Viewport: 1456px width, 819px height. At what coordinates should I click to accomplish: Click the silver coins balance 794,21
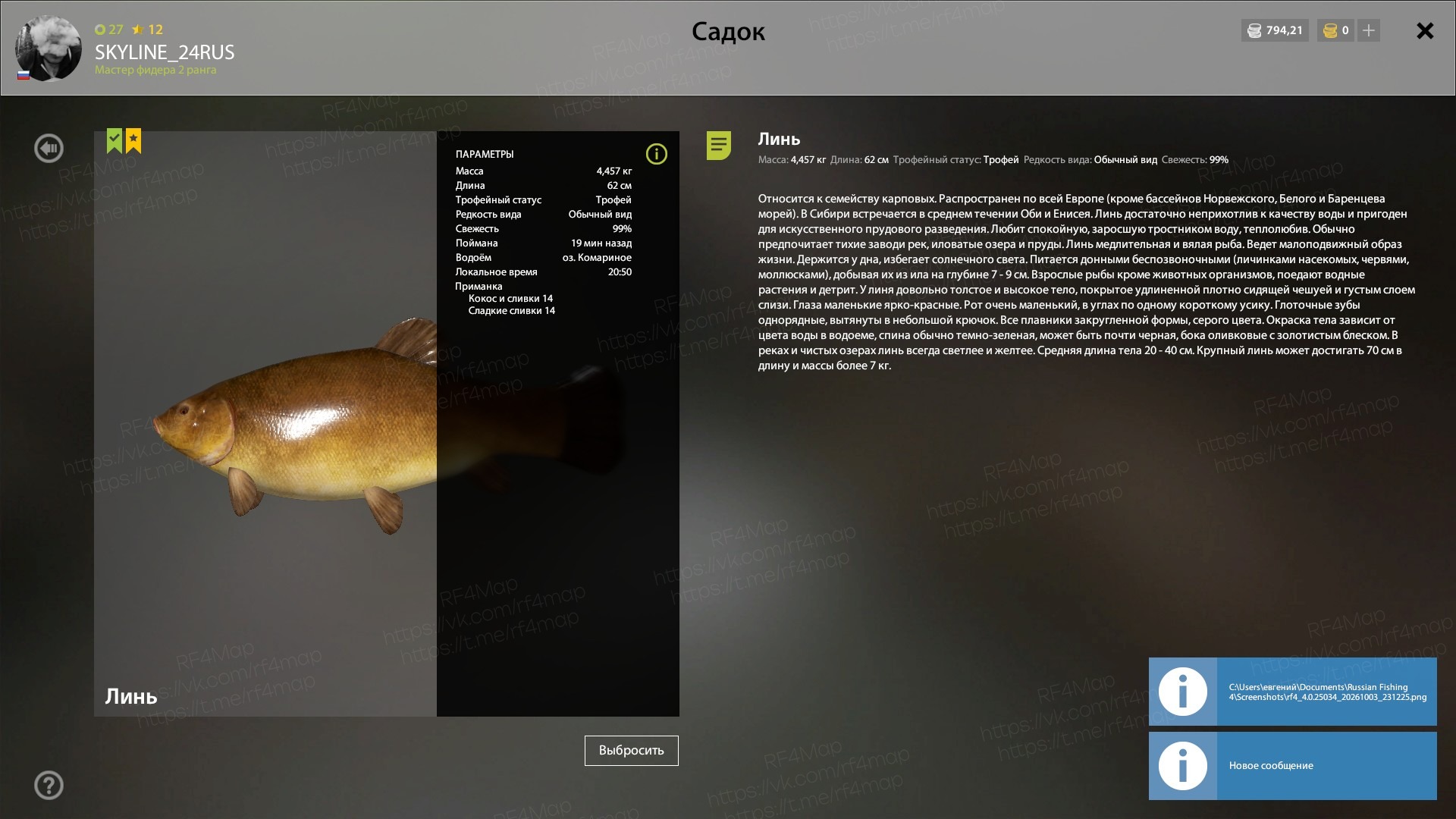point(1275,30)
